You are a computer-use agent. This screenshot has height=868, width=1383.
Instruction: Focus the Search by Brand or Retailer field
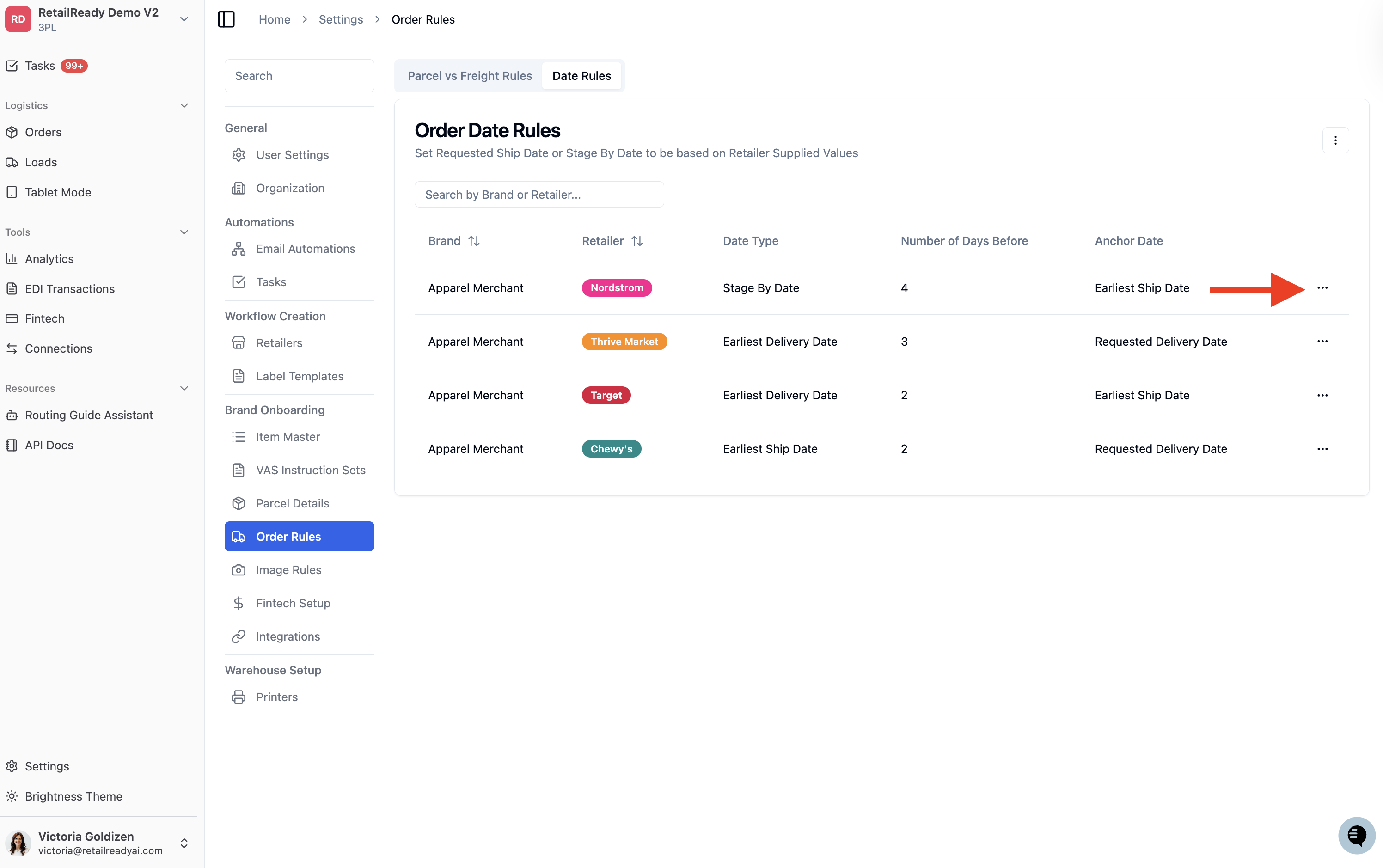pos(539,195)
